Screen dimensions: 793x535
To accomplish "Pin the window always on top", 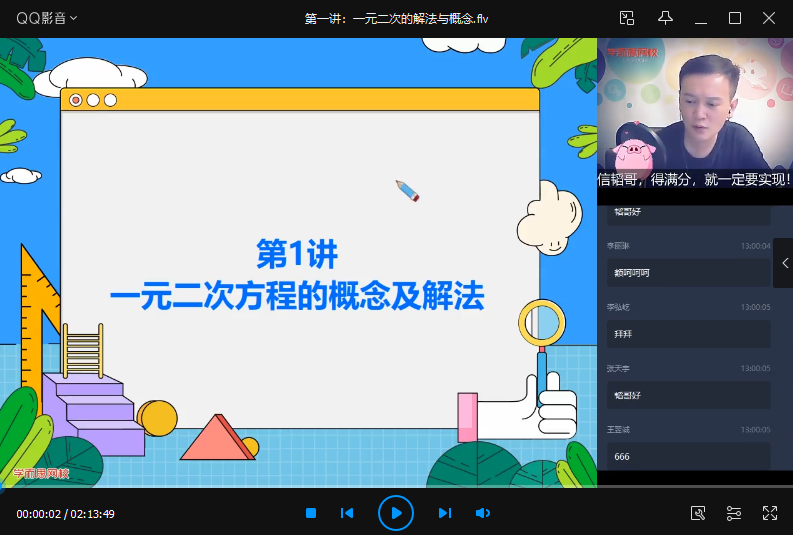I will tap(665, 18).
